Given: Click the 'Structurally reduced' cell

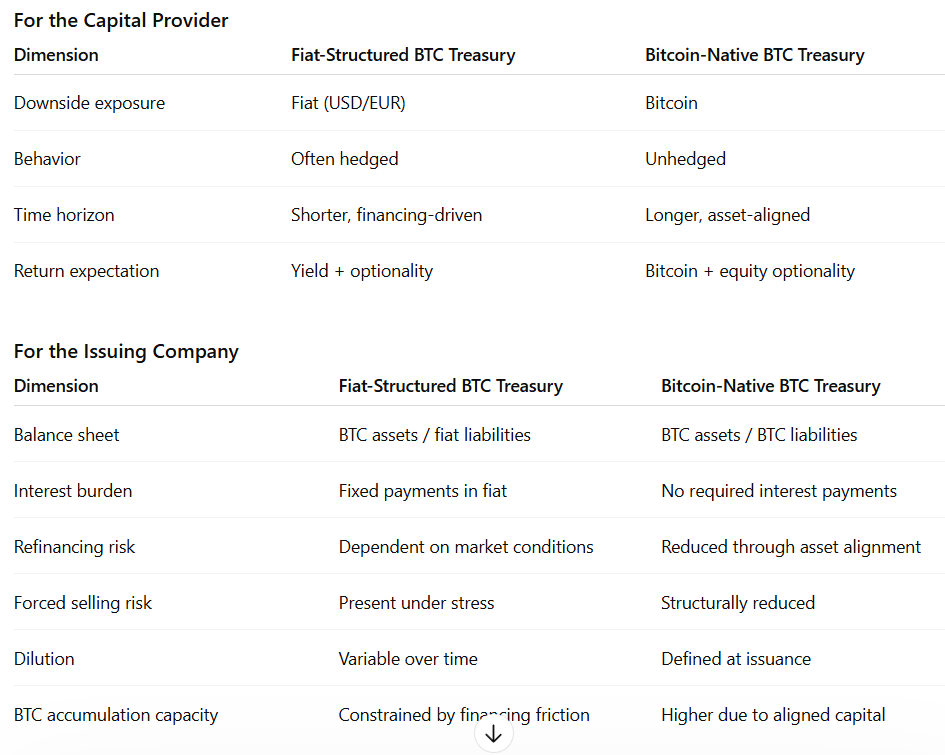Looking at the screenshot, I should point(738,603).
